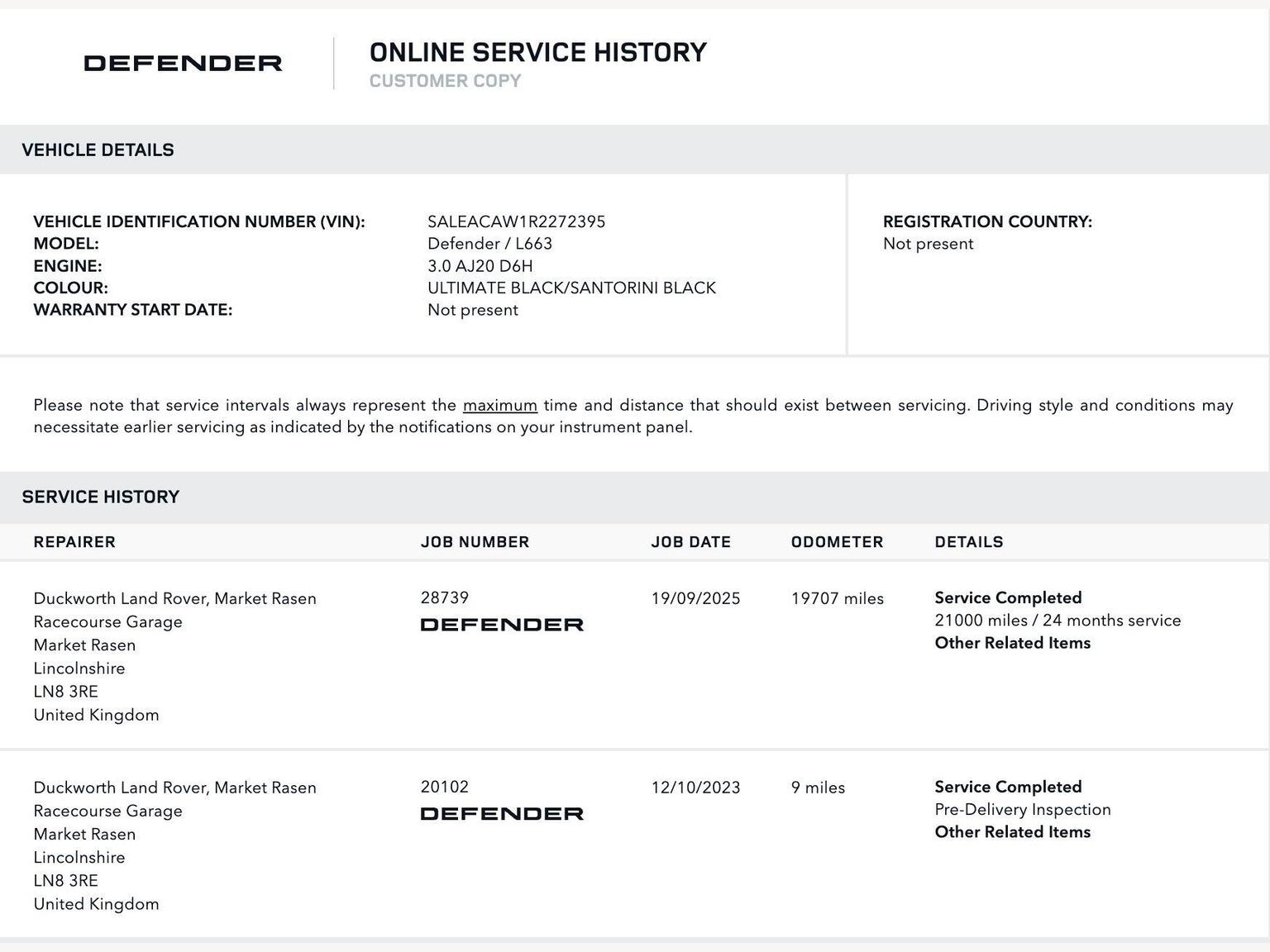Select the JOB DATE column header

(690, 542)
